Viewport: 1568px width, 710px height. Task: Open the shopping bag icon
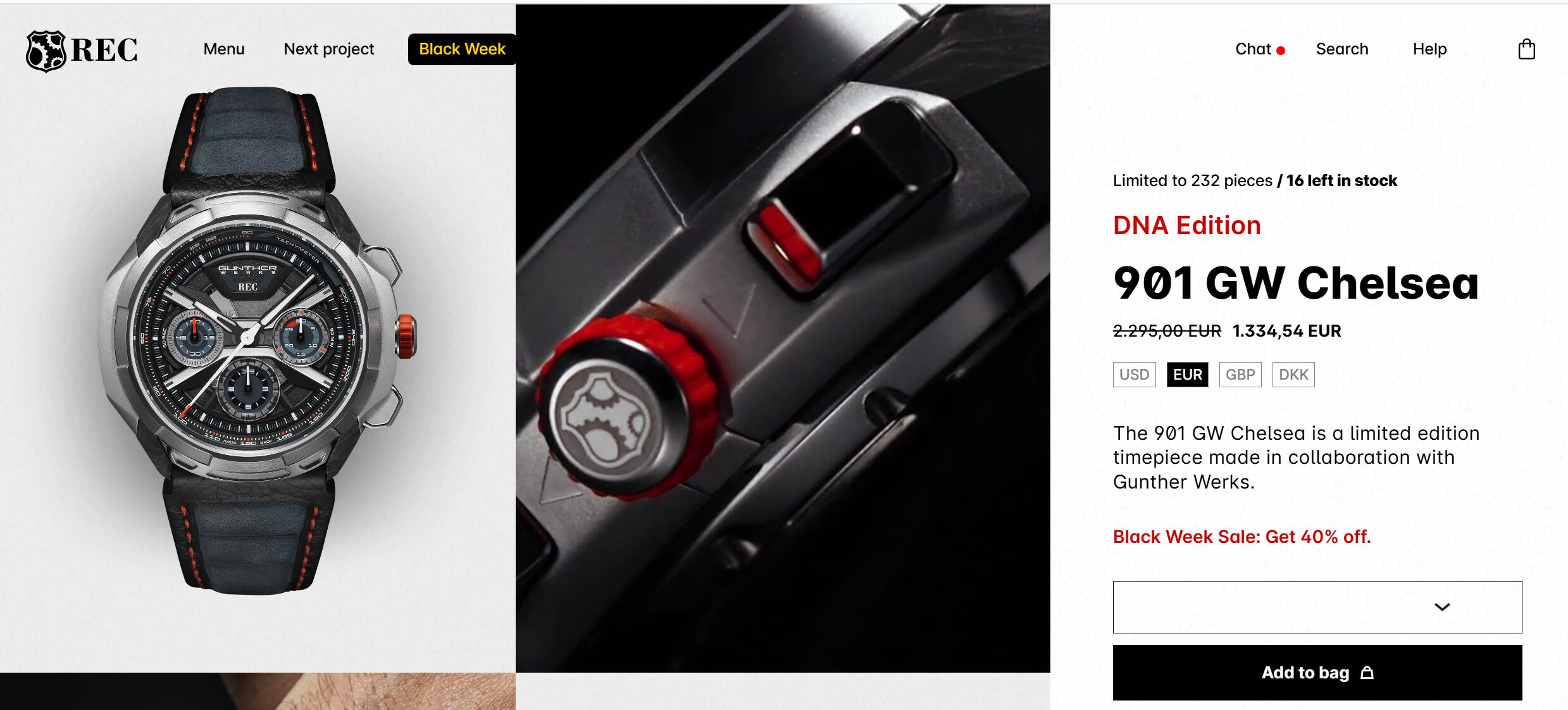1526,49
